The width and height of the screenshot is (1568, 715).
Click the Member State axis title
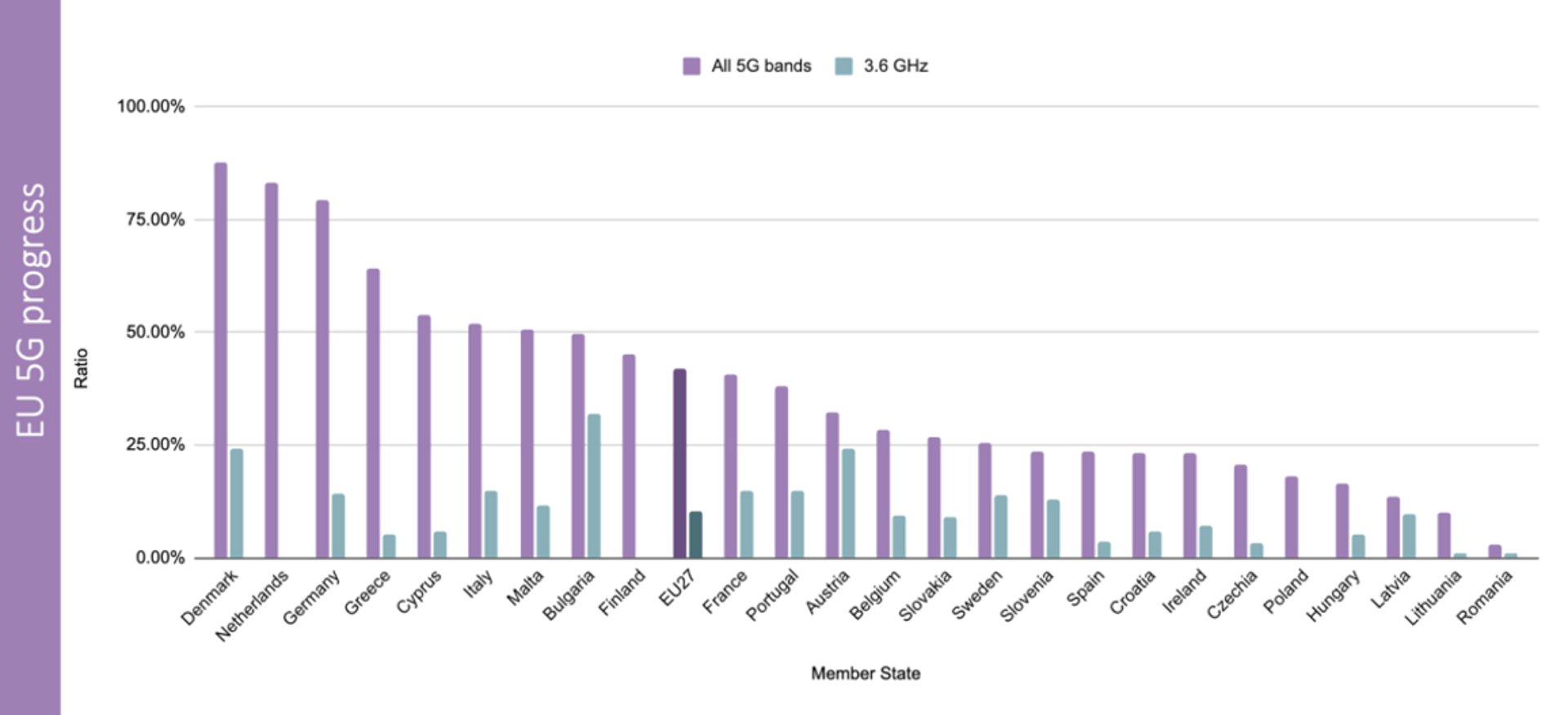click(866, 673)
